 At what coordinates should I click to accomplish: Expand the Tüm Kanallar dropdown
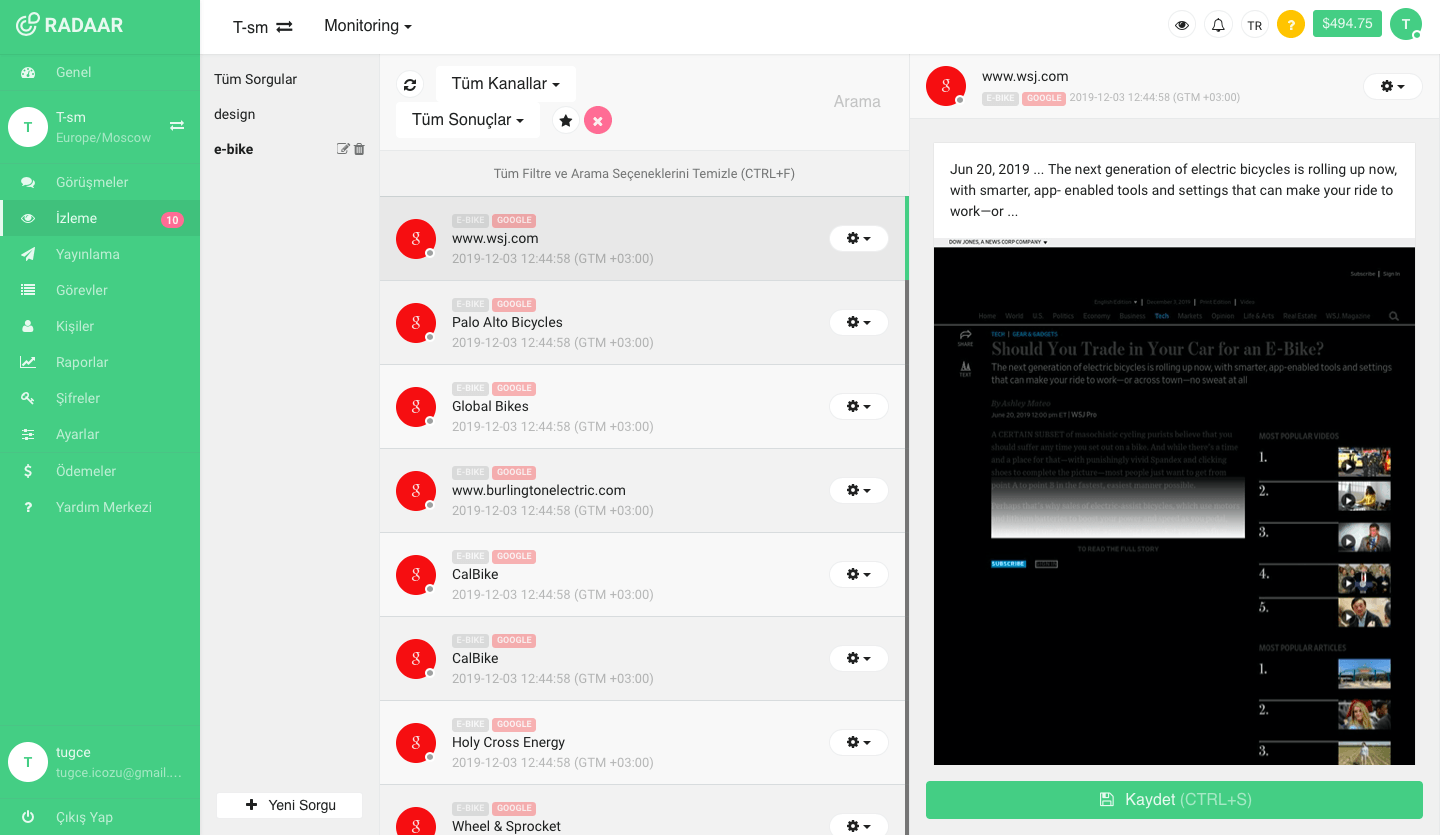[x=505, y=84]
